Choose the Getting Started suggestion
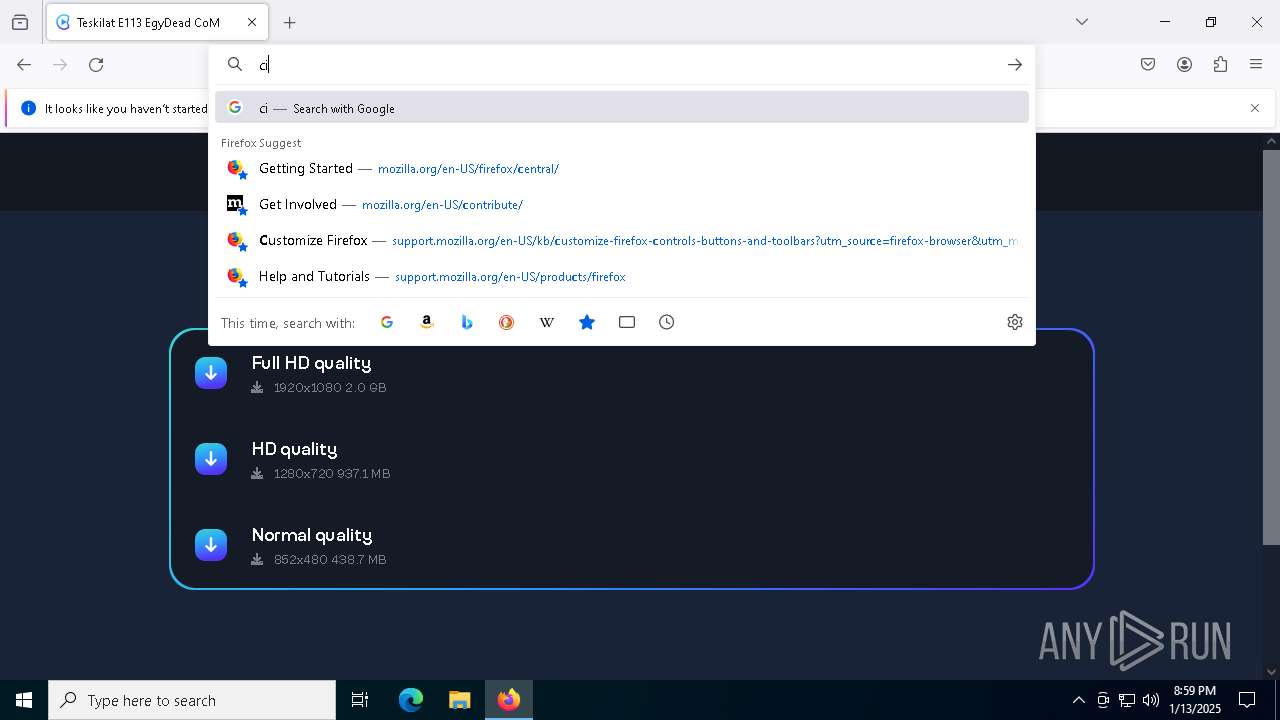1280x720 pixels. coord(622,168)
